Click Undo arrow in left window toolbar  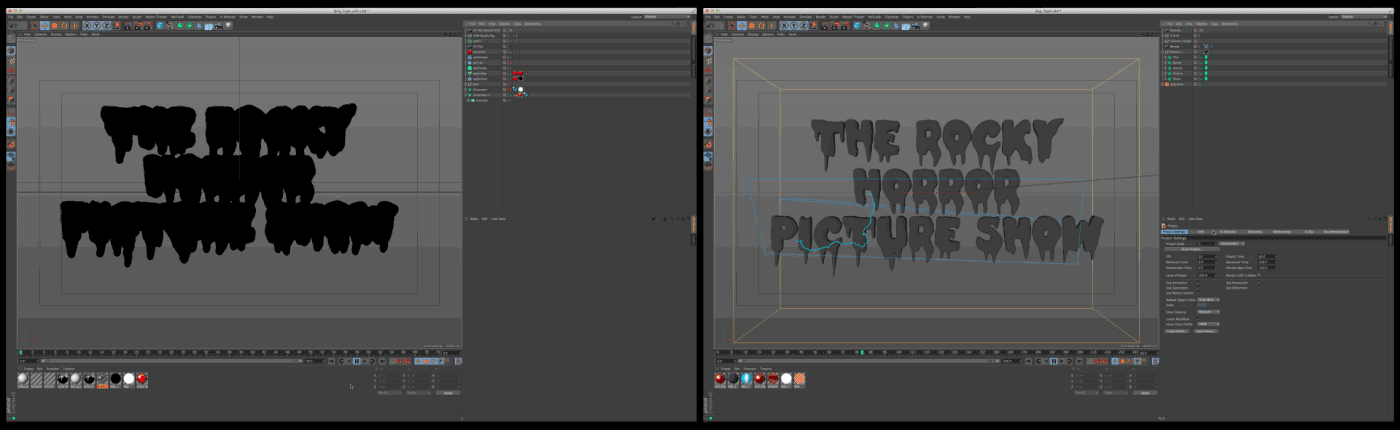point(14,26)
